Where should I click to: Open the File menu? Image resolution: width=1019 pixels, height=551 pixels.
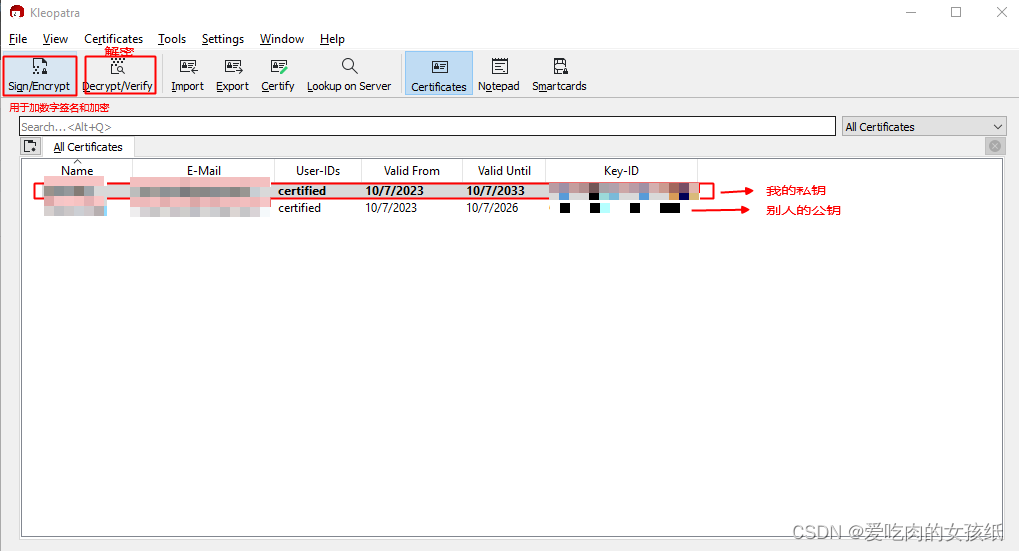(x=18, y=39)
